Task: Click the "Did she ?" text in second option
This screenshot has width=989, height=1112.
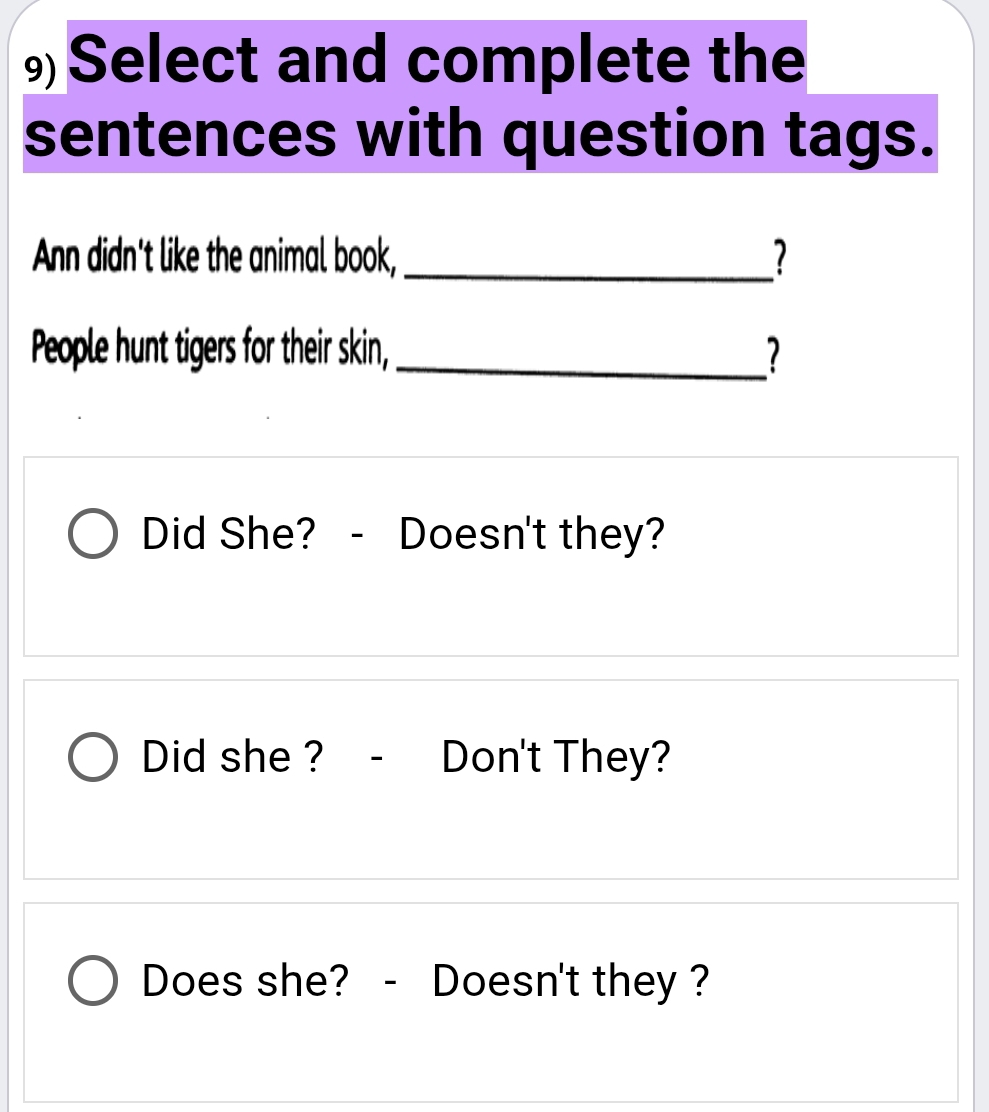Action: (x=233, y=758)
